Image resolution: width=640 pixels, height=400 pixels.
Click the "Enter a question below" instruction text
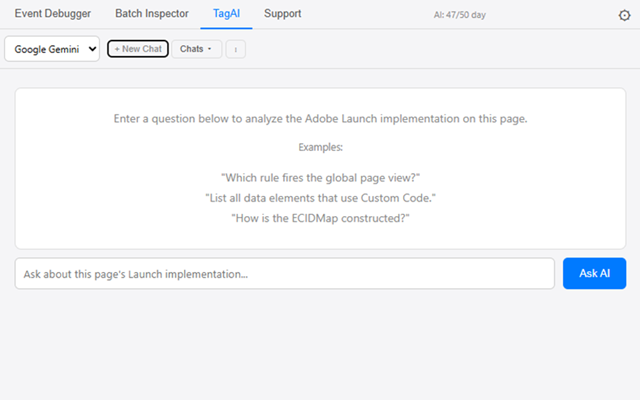click(x=320, y=118)
